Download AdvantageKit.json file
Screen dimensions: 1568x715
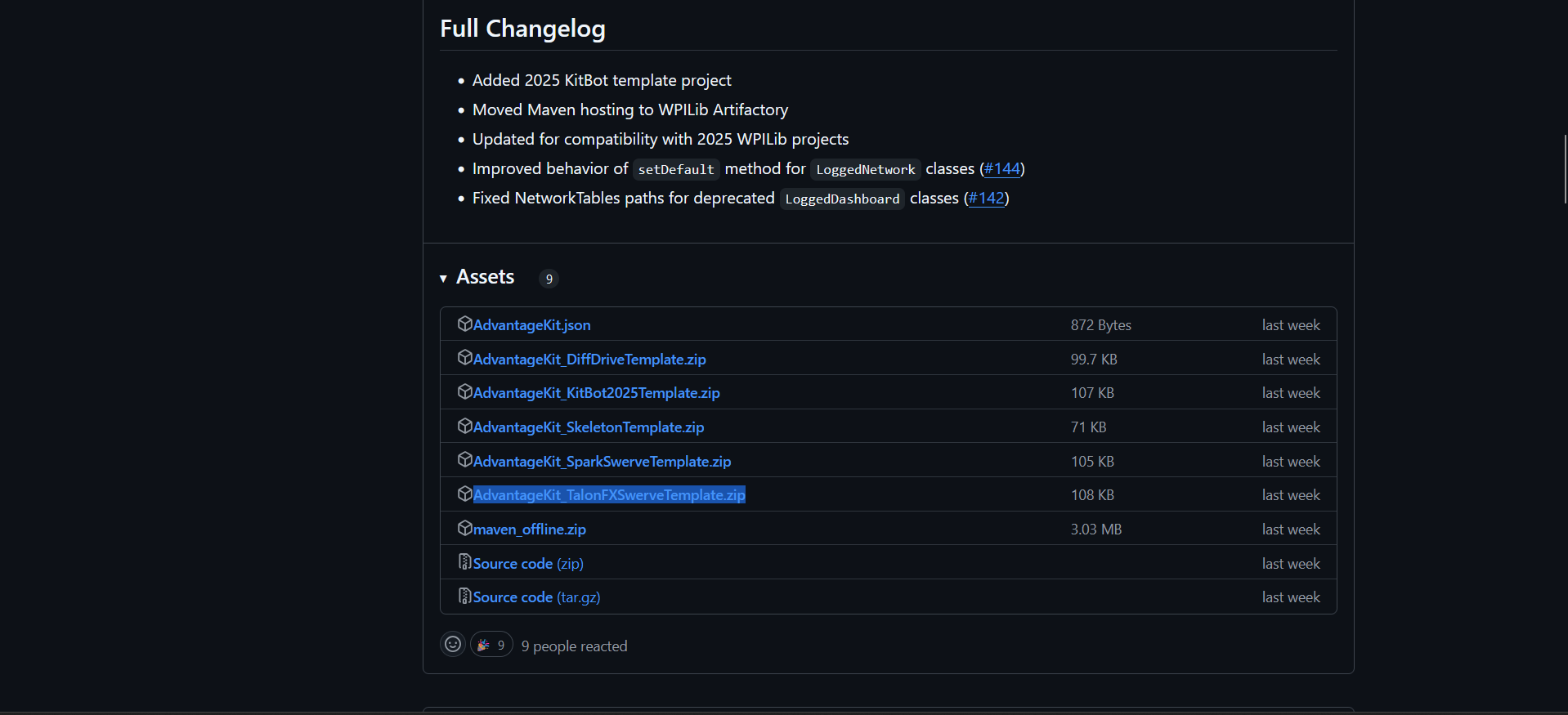tap(532, 325)
